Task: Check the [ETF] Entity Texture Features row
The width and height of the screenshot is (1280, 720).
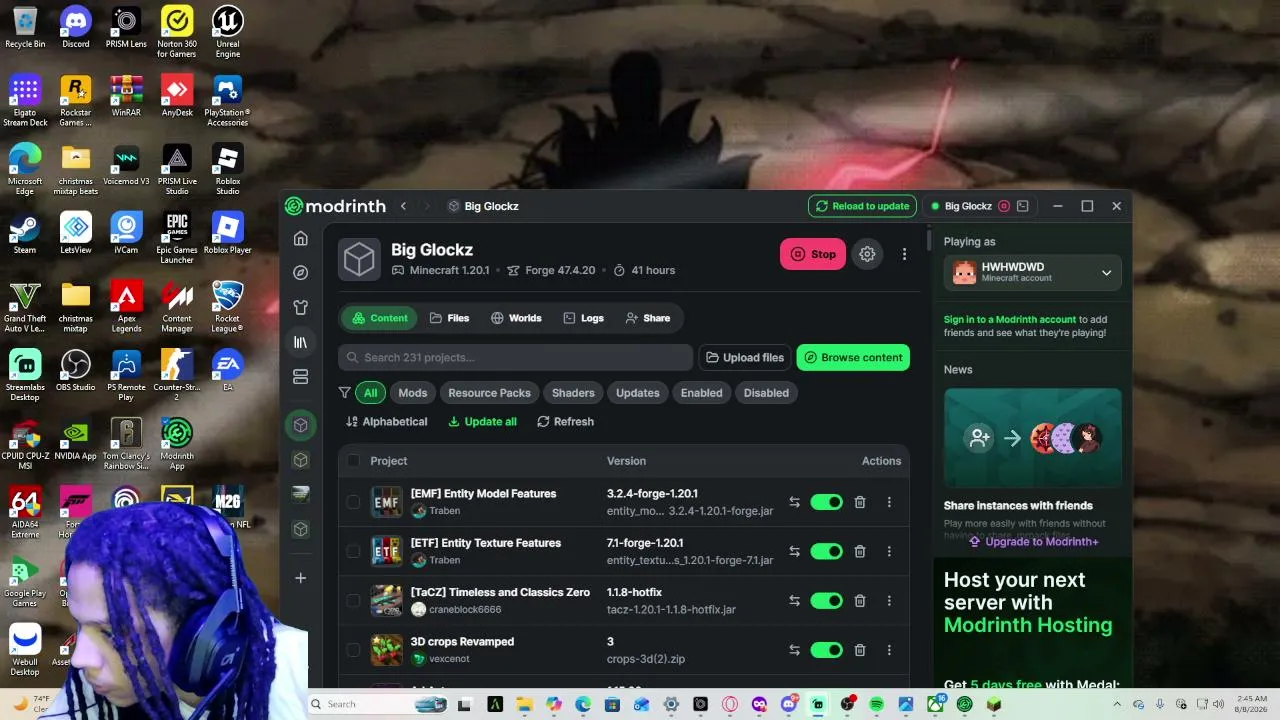Action: (x=353, y=551)
